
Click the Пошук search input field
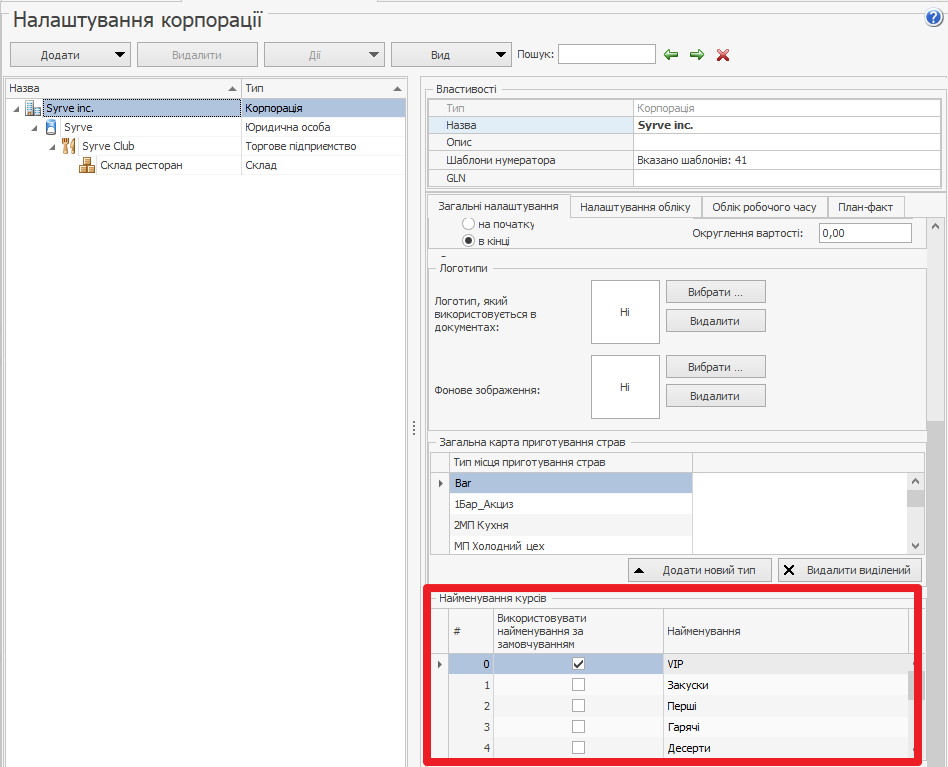(606, 54)
